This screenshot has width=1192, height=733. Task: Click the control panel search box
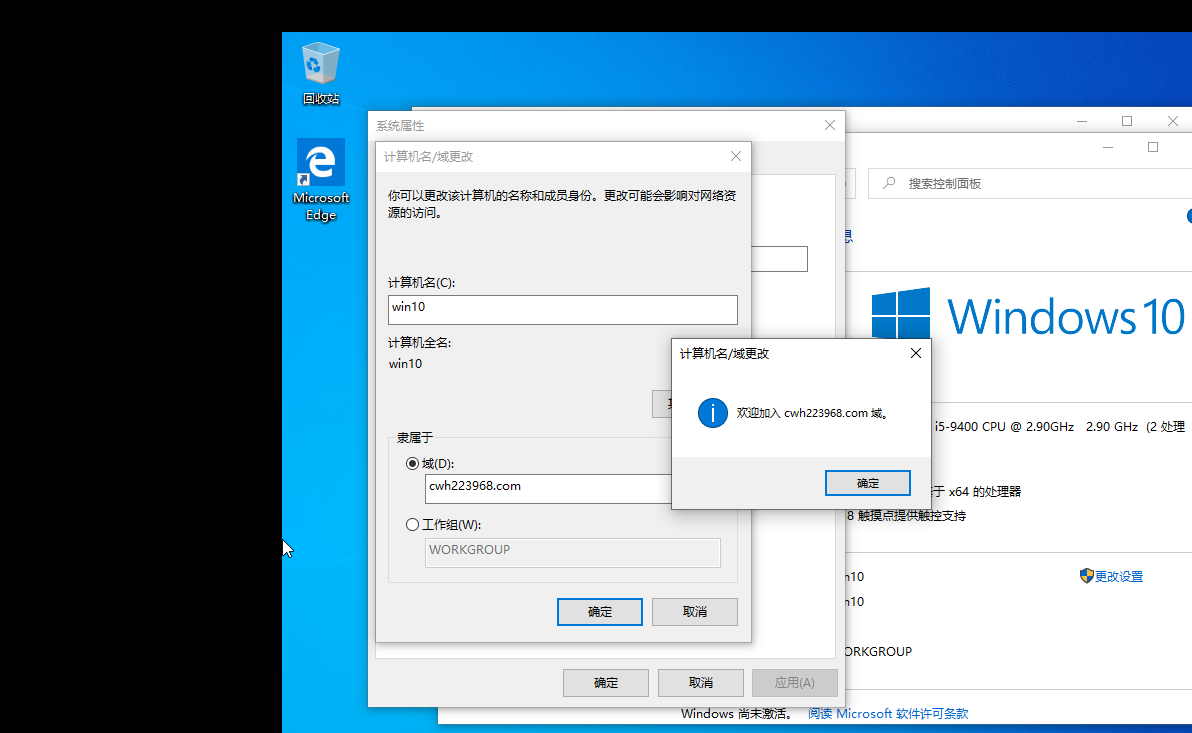pyautogui.click(x=1030, y=183)
